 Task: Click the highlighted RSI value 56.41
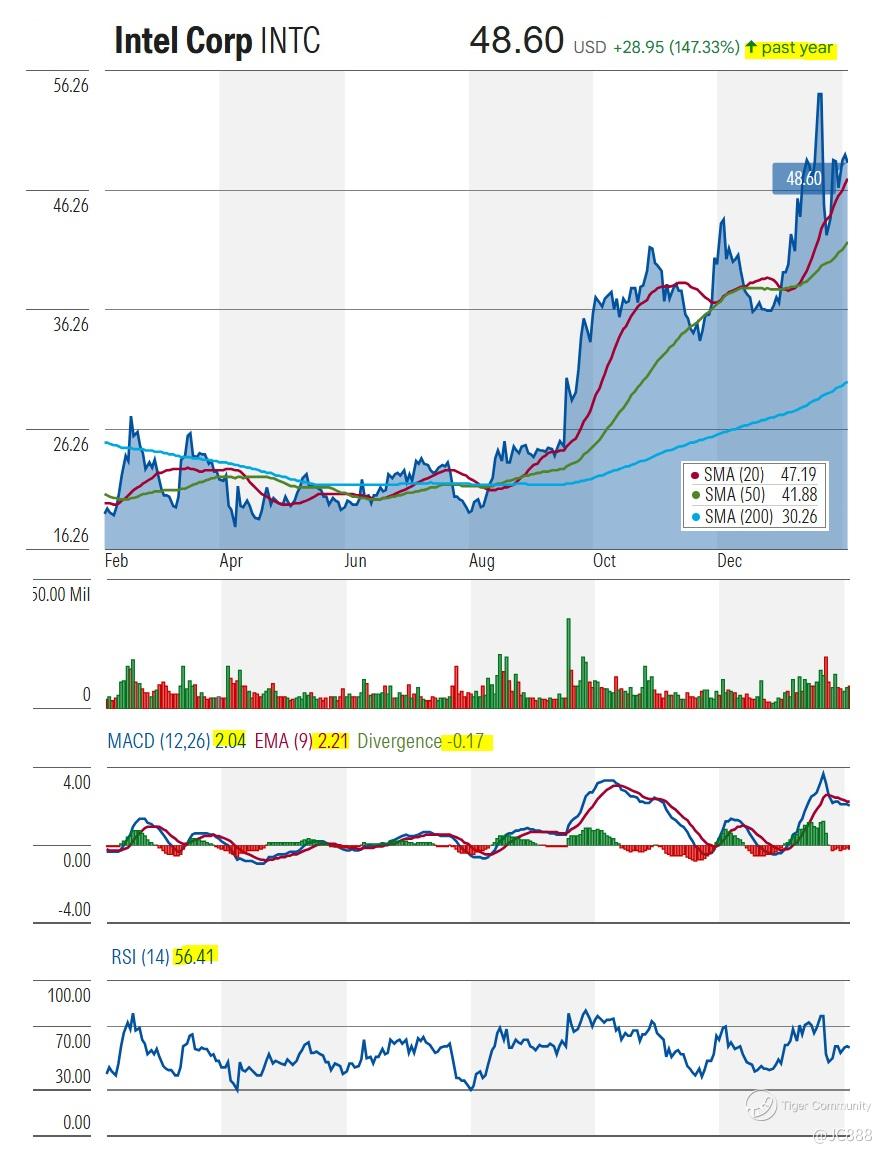coord(194,956)
